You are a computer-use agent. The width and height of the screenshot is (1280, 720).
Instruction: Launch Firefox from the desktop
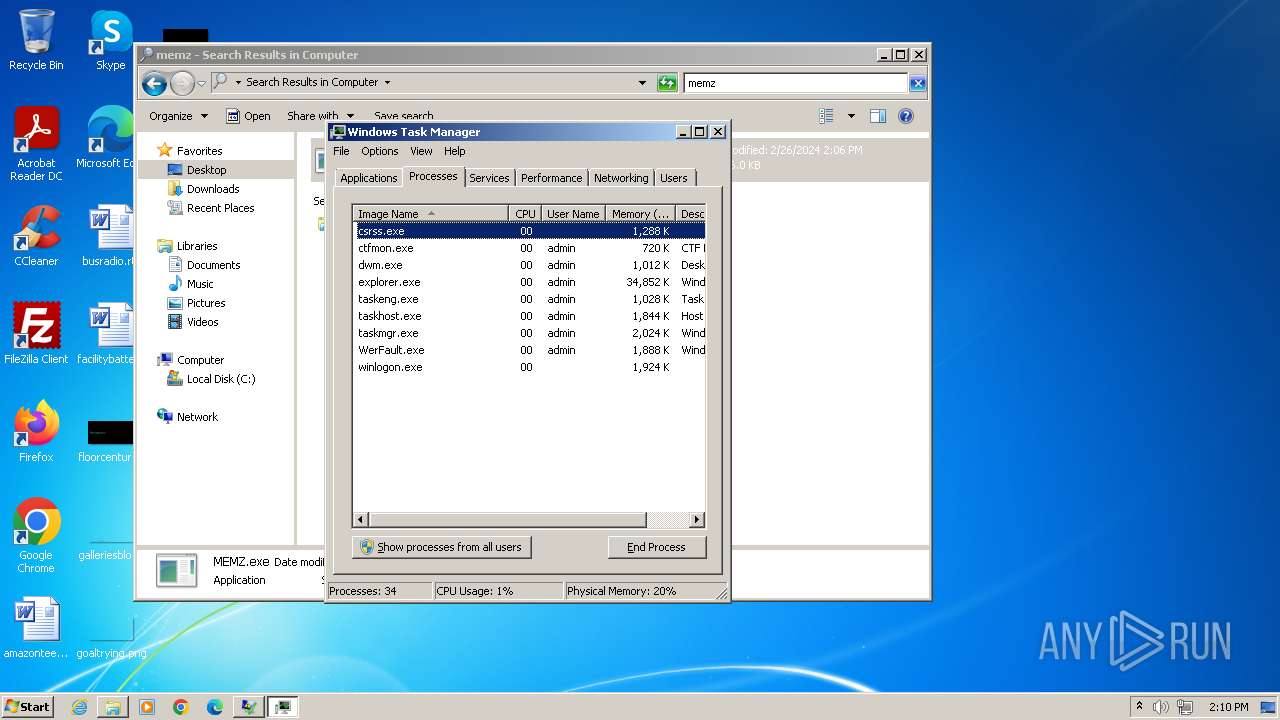point(36,432)
